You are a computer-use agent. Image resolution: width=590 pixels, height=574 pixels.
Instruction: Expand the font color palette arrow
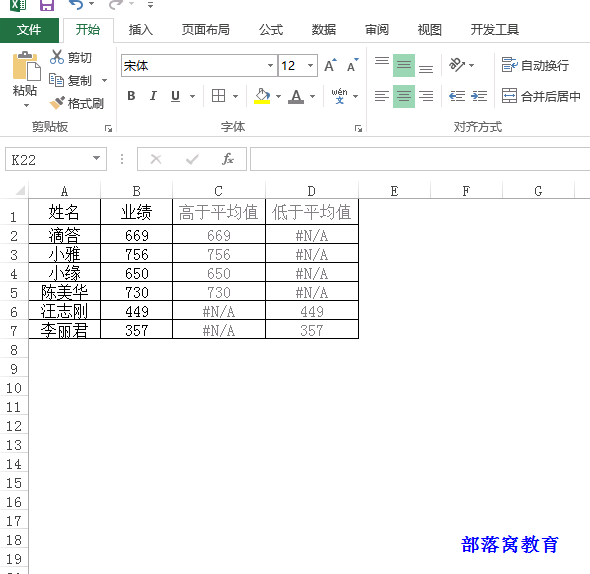[312, 97]
